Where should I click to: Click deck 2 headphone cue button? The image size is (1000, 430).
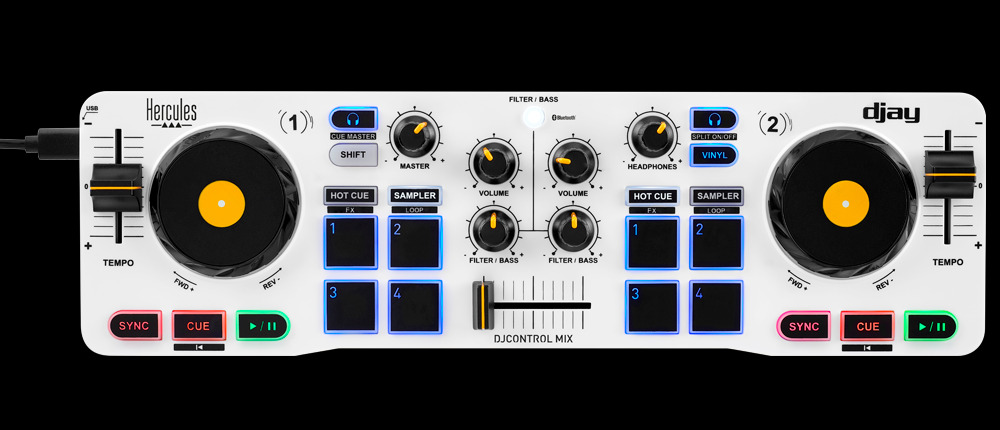[714, 119]
